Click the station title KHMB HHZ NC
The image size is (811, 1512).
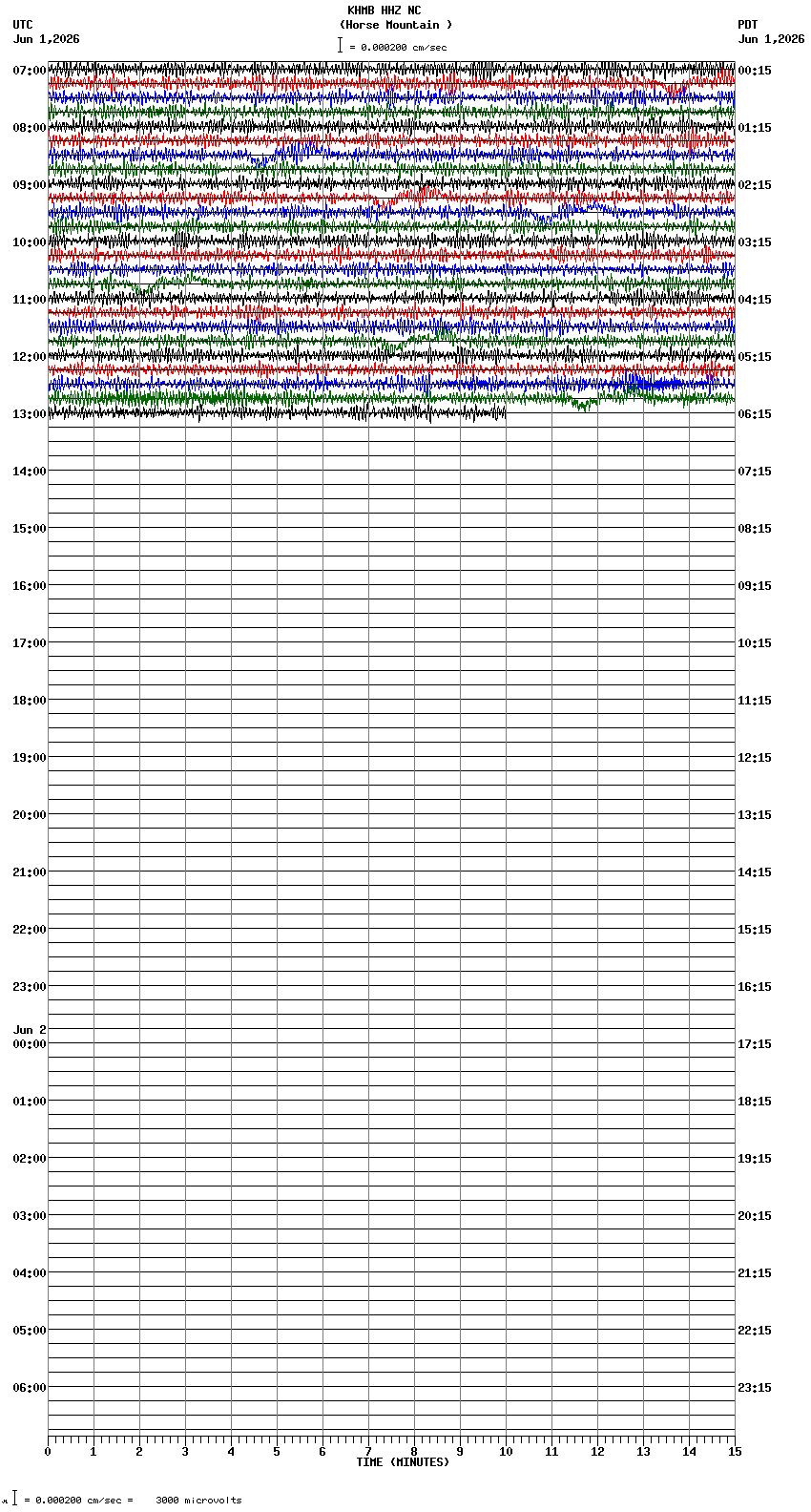click(384, 10)
